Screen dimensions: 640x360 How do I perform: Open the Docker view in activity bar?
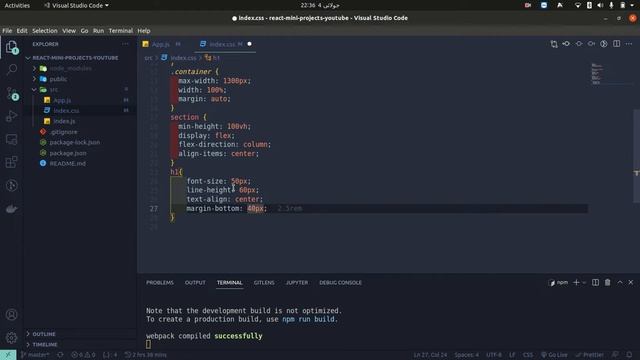pyautogui.click(x=11, y=209)
